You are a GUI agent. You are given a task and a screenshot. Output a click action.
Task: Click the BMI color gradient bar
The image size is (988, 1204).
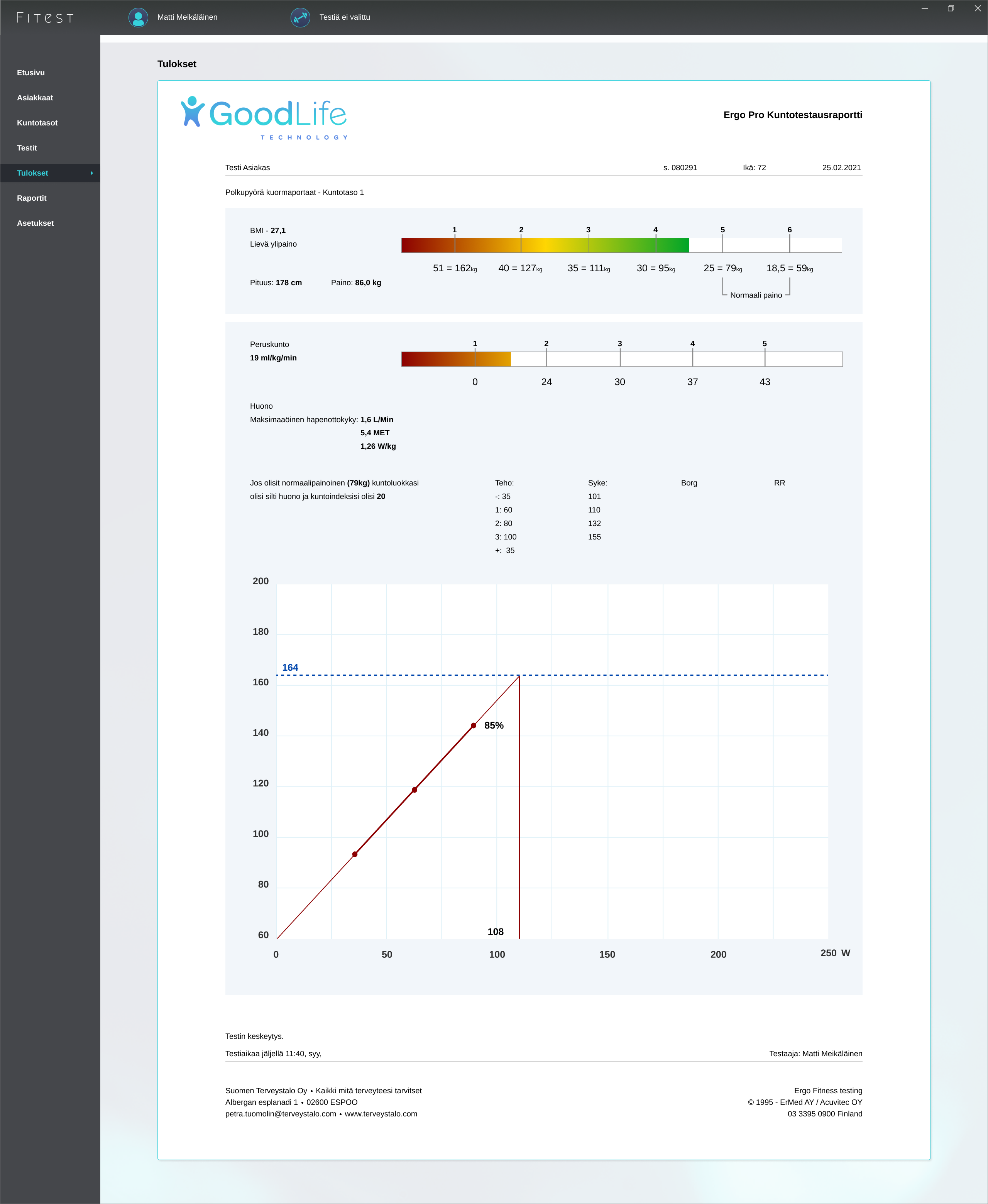[621, 245]
